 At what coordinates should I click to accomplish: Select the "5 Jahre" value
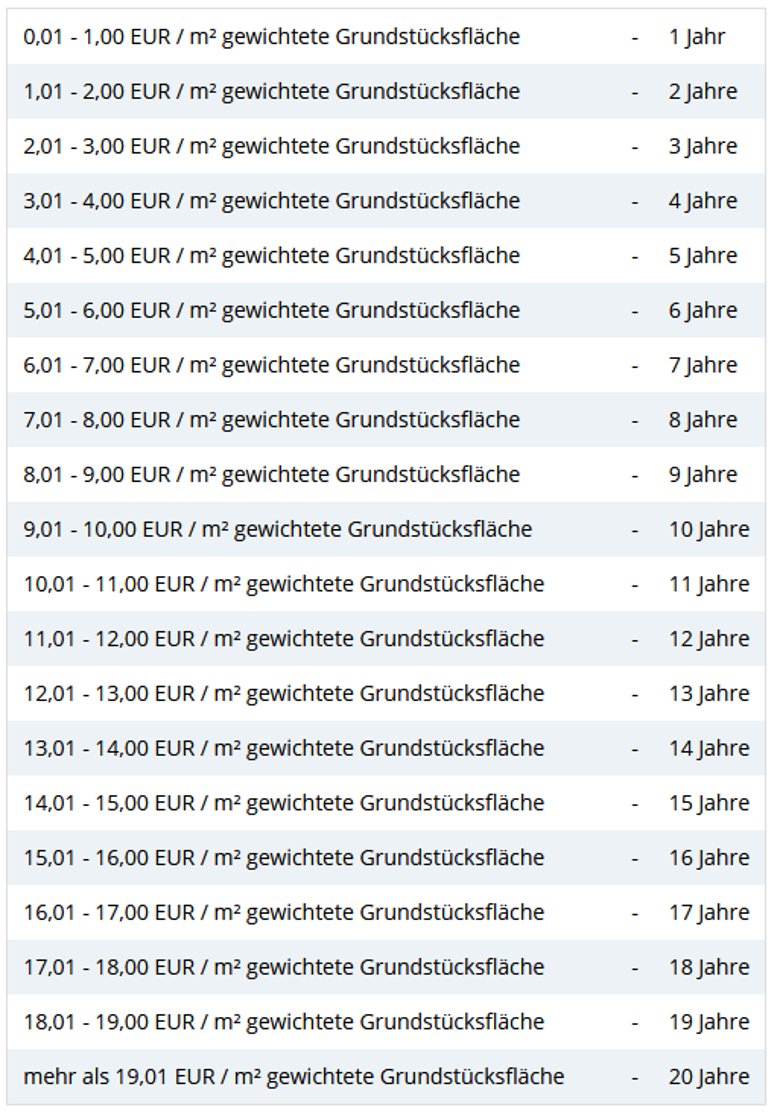(x=702, y=256)
